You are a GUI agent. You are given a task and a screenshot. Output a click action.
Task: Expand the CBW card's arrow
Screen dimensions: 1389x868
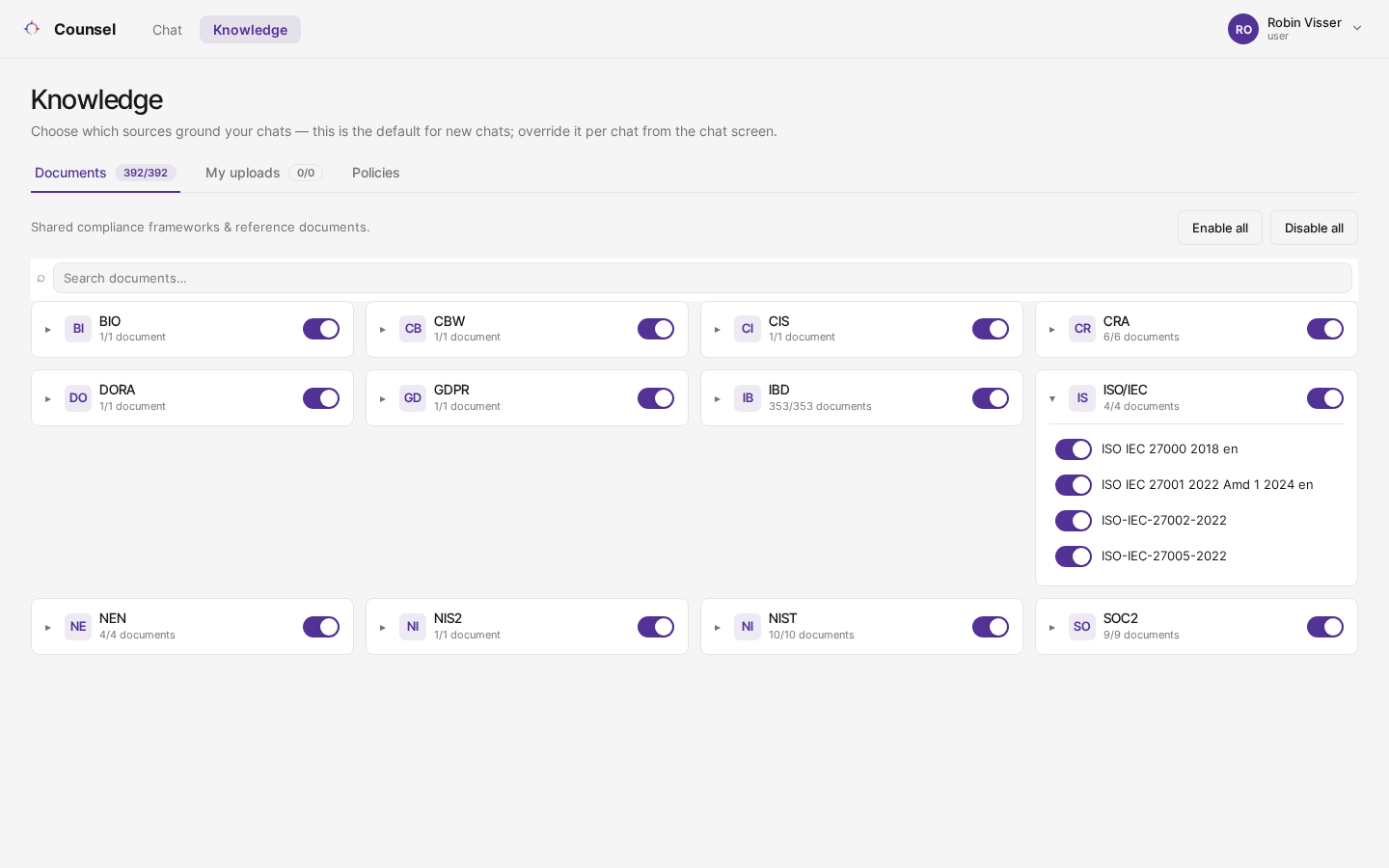383,330
